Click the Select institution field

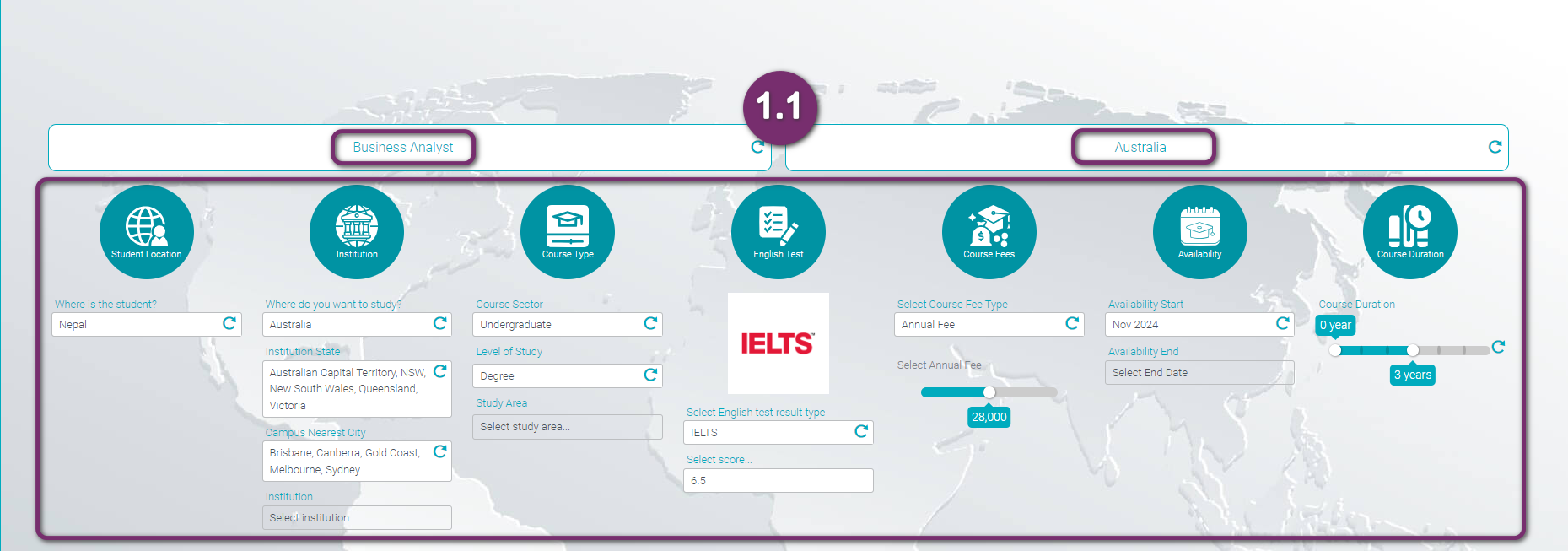pos(357,518)
